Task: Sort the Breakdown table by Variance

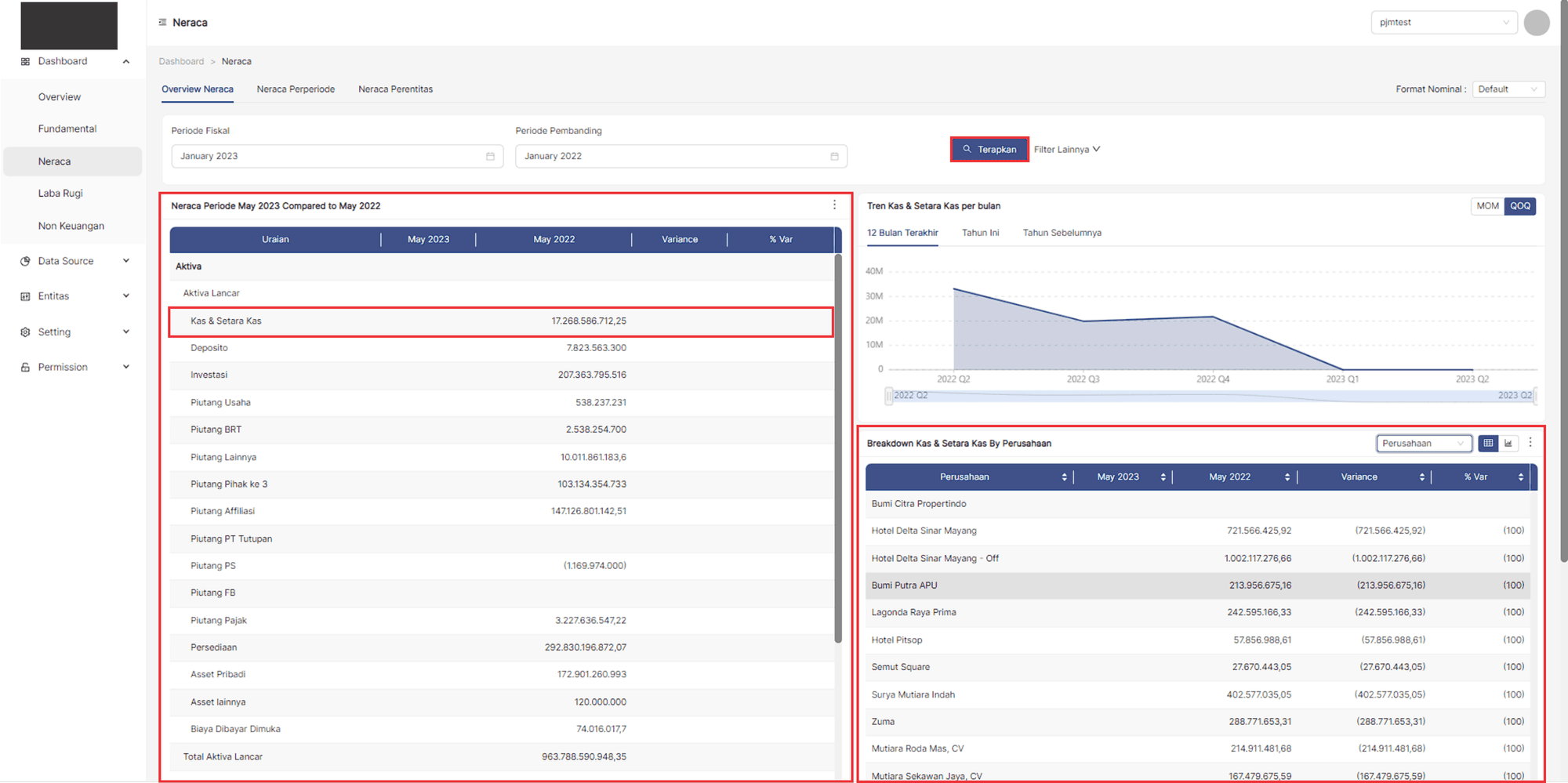Action: click(x=1421, y=477)
